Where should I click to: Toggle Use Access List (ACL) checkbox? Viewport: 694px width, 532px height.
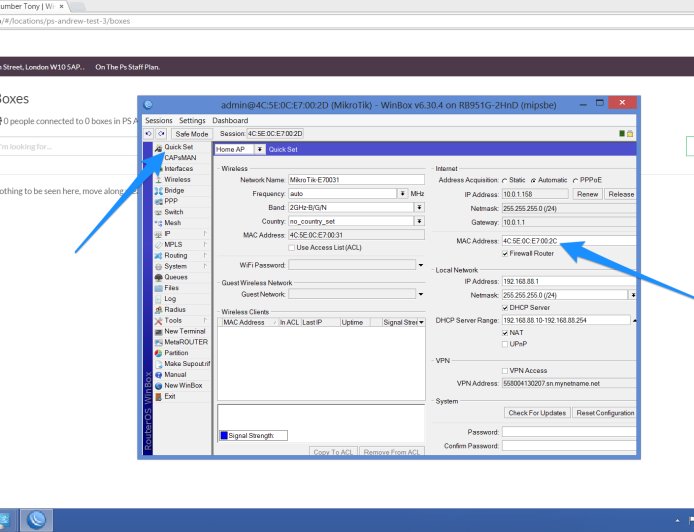[292, 248]
